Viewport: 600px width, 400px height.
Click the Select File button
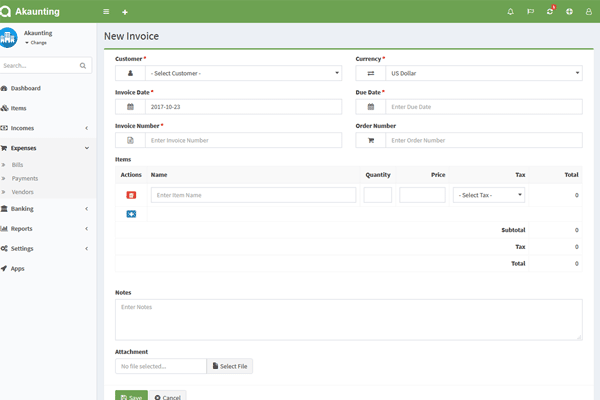(229, 367)
